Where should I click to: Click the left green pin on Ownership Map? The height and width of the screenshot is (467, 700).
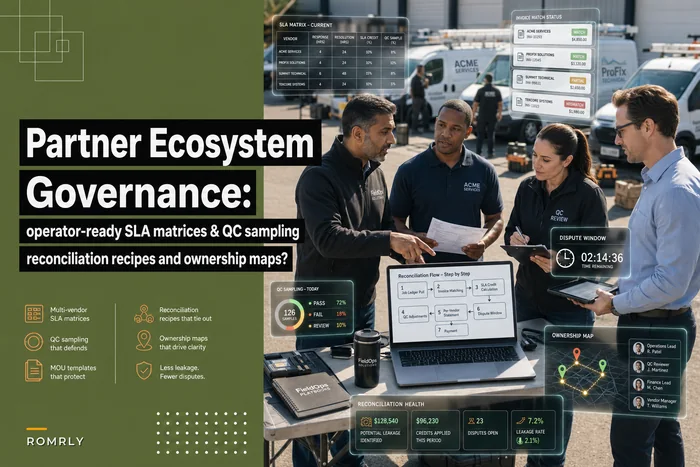click(562, 371)
